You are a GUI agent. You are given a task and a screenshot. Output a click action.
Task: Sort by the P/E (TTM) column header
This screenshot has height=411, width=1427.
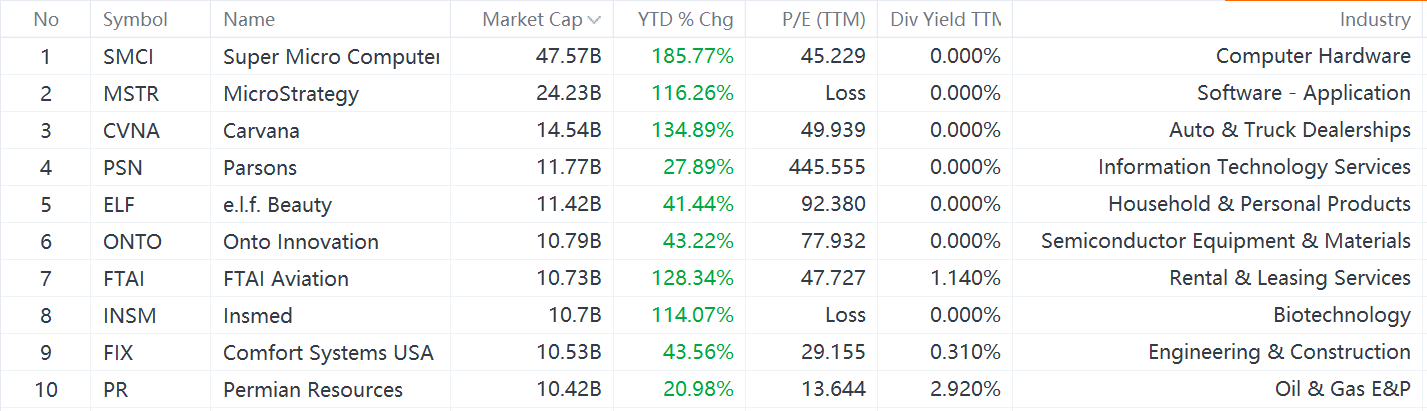pos(824,19)
